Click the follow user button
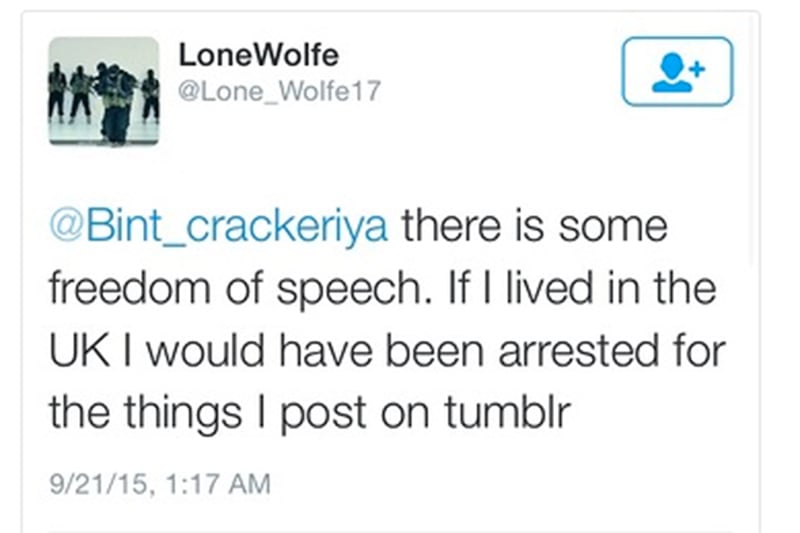The image size is (800, 533). tap(677, 71)
